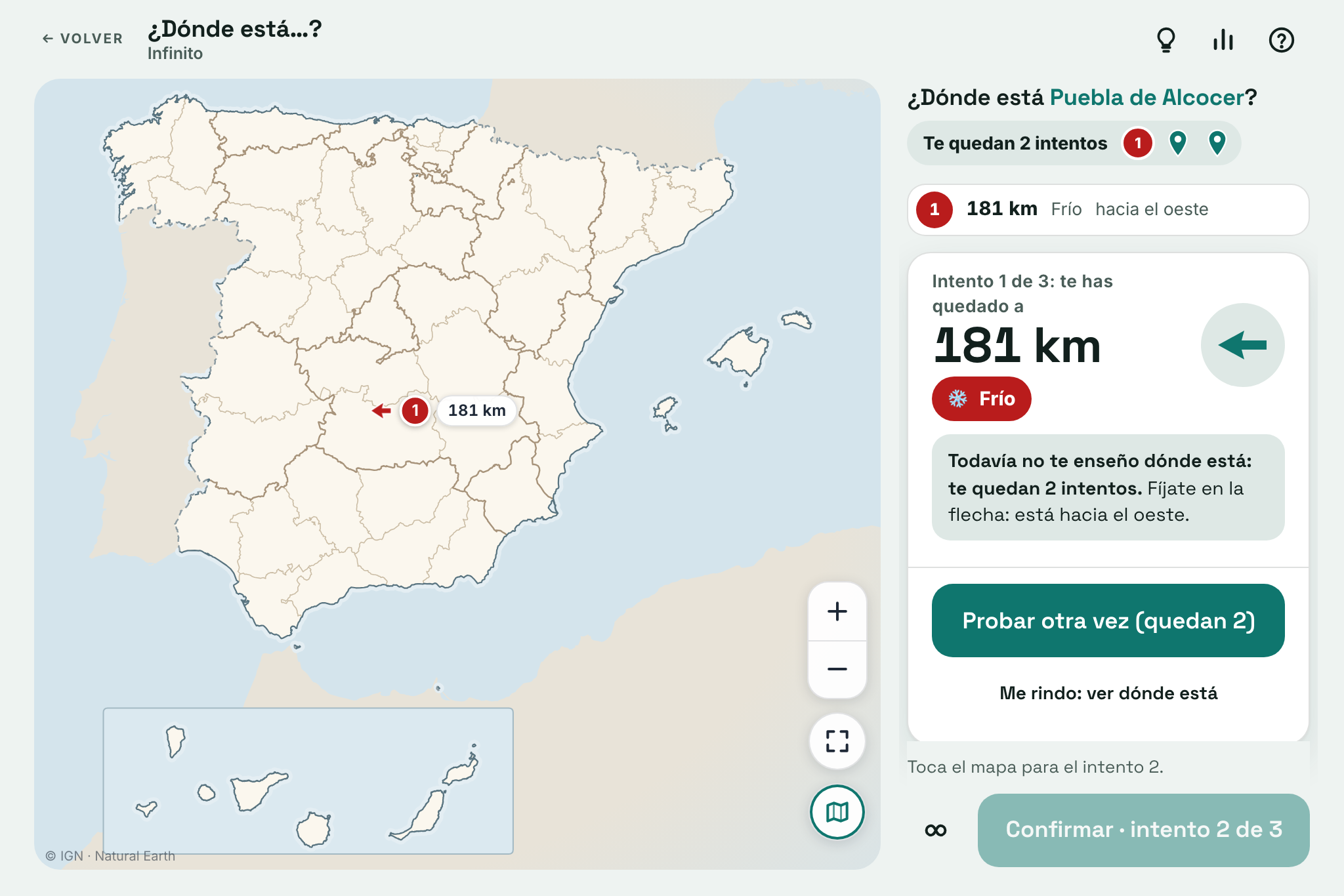Open the help question mark icon

(1281, 40)
